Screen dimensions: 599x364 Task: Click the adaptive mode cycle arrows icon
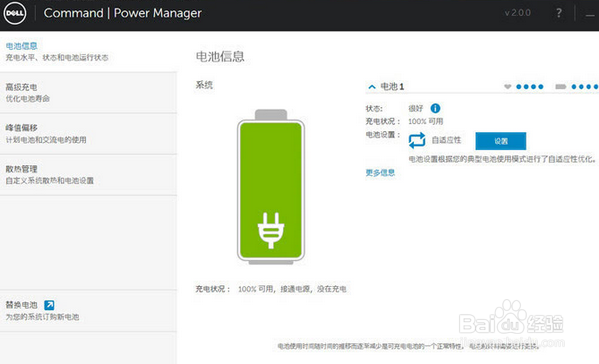417,140
